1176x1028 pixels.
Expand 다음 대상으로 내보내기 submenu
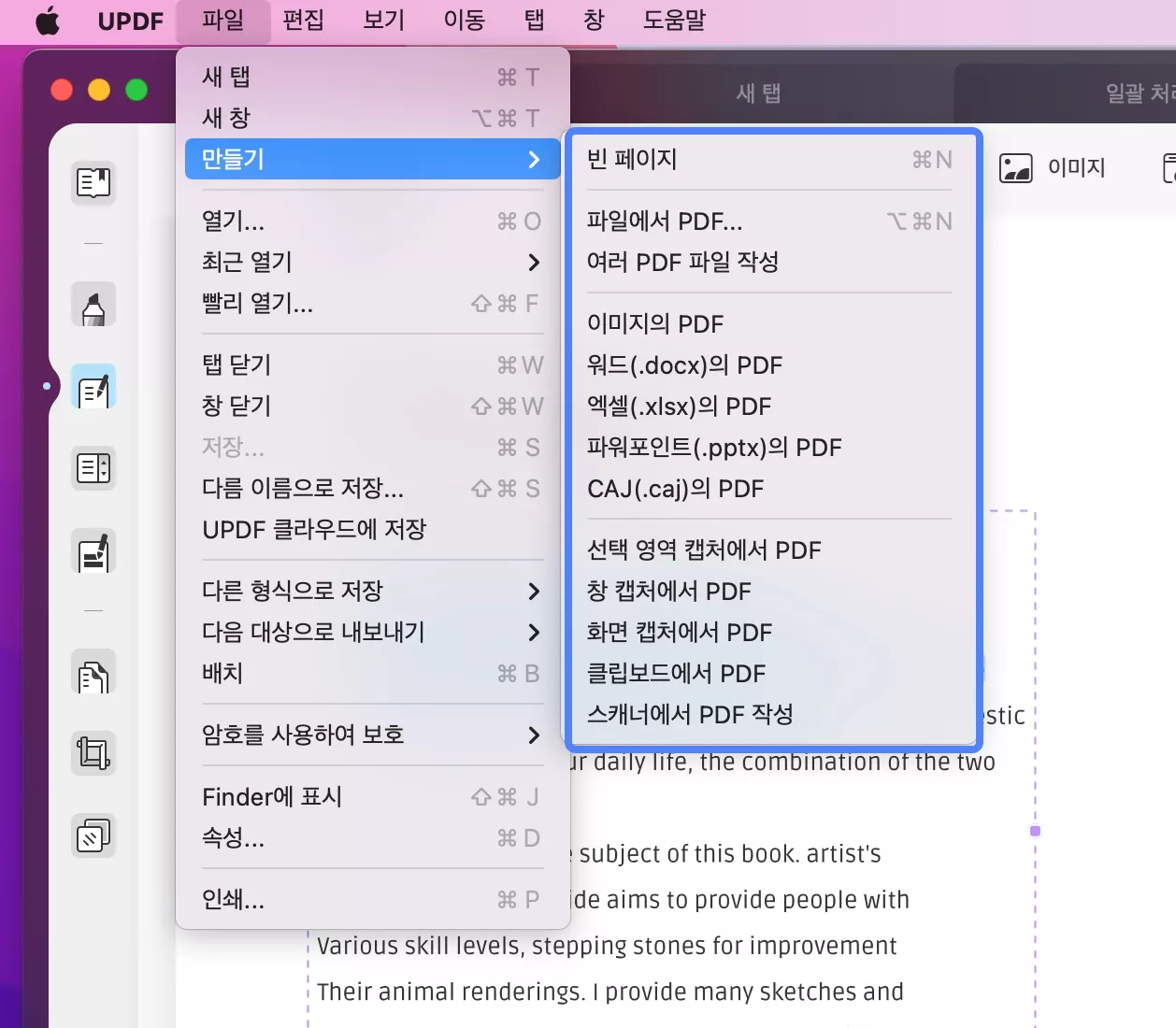[372, 633]
